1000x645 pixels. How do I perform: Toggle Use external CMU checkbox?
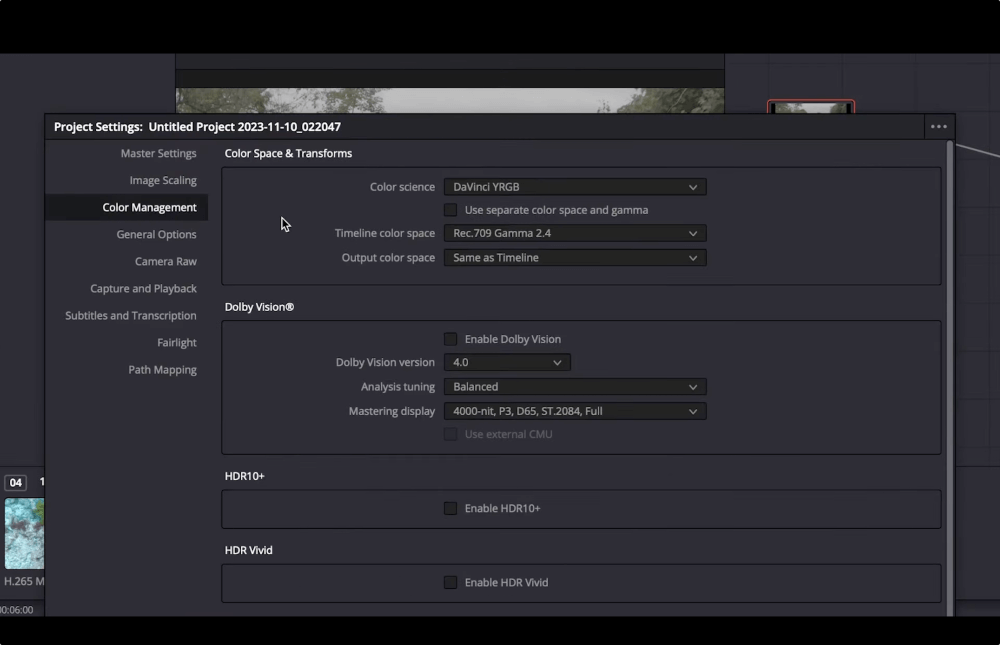[x=450, y=434]
